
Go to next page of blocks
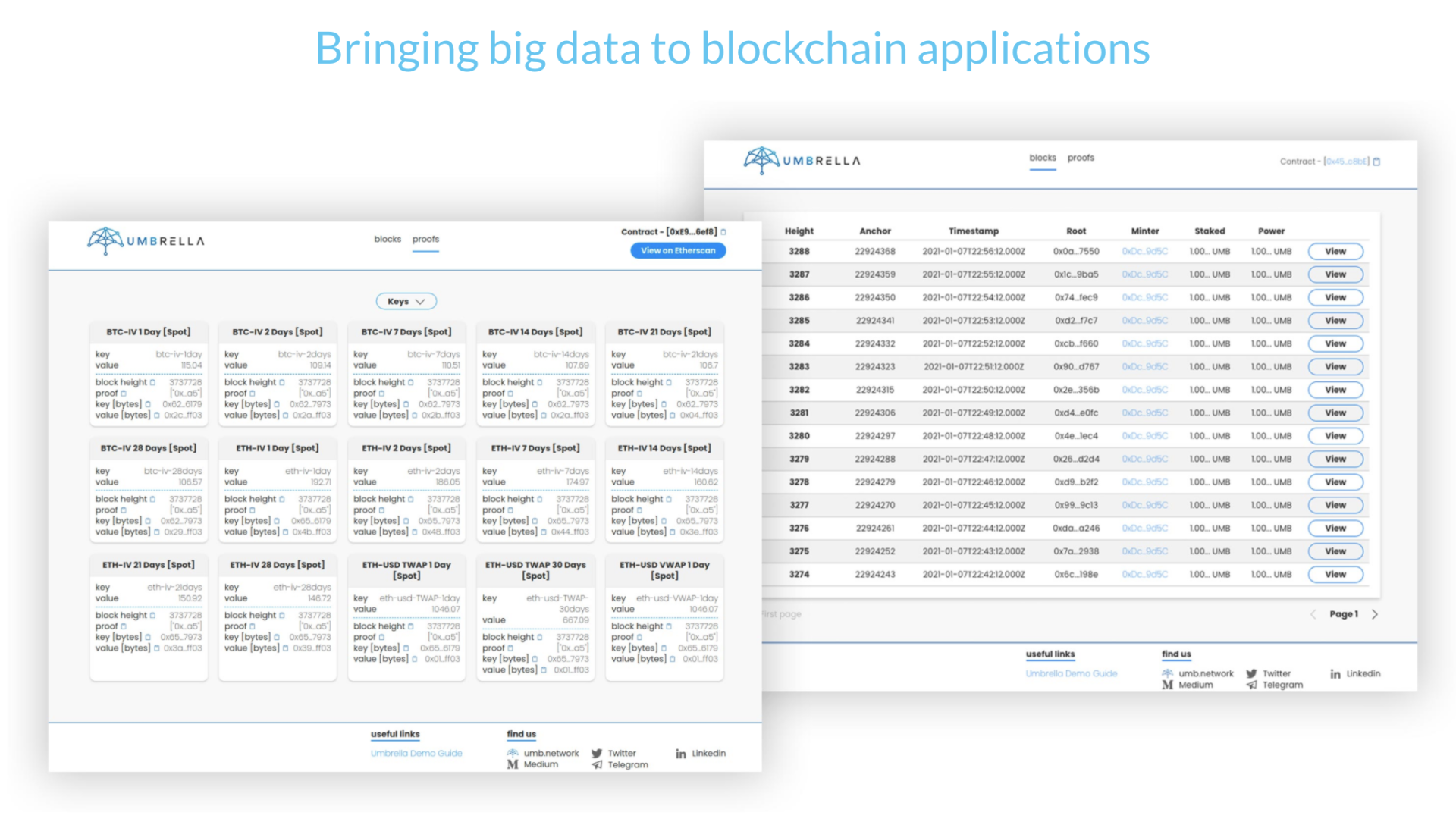[1375, 615]
